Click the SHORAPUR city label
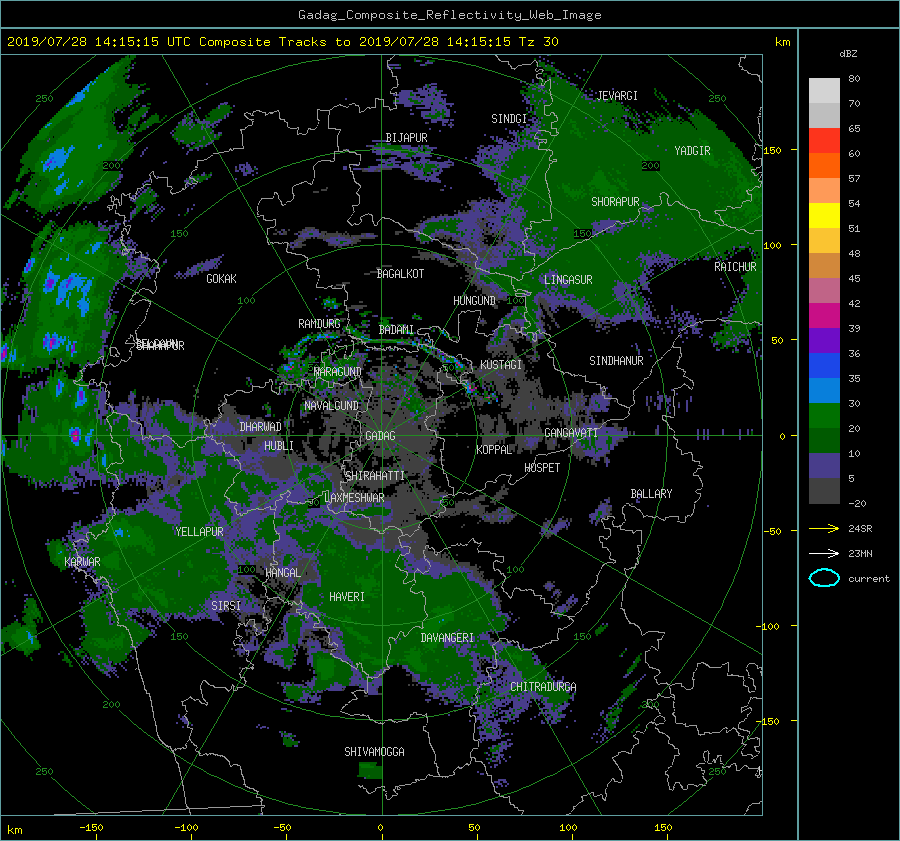The width and height of the screenshot is (900, 841). (x=615, y=202)
